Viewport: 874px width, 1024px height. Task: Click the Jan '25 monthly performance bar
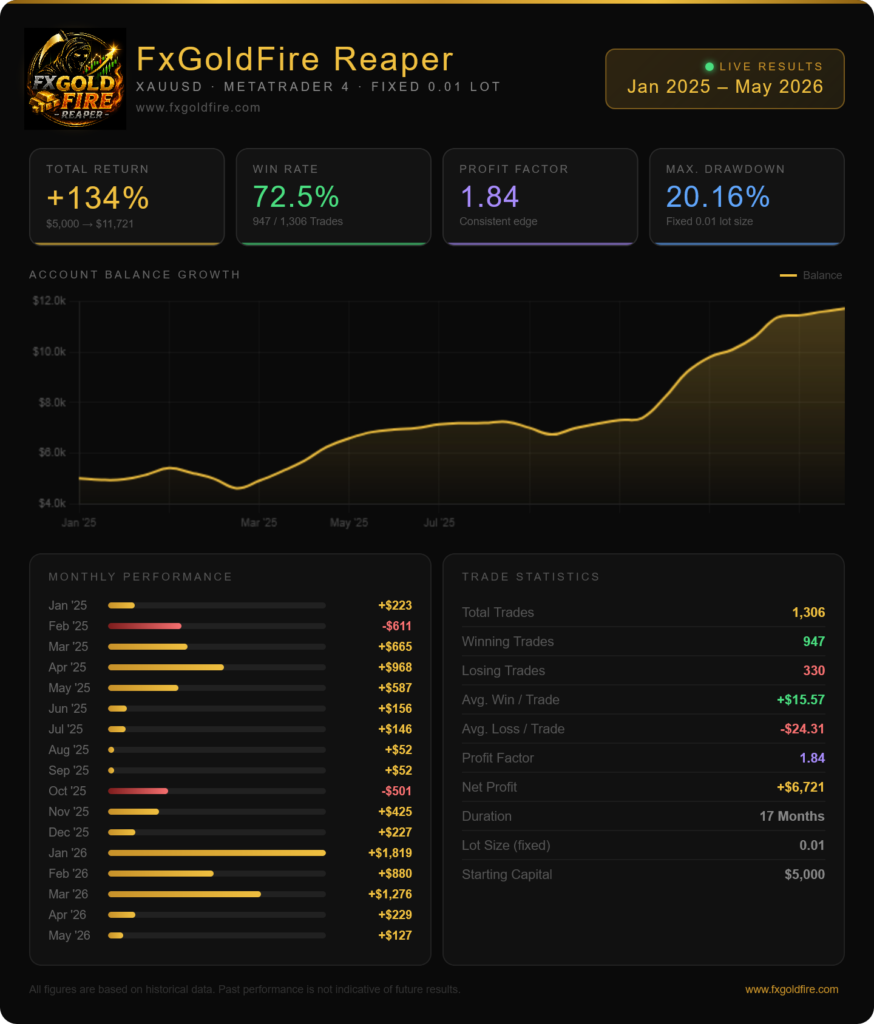(121, 605)
